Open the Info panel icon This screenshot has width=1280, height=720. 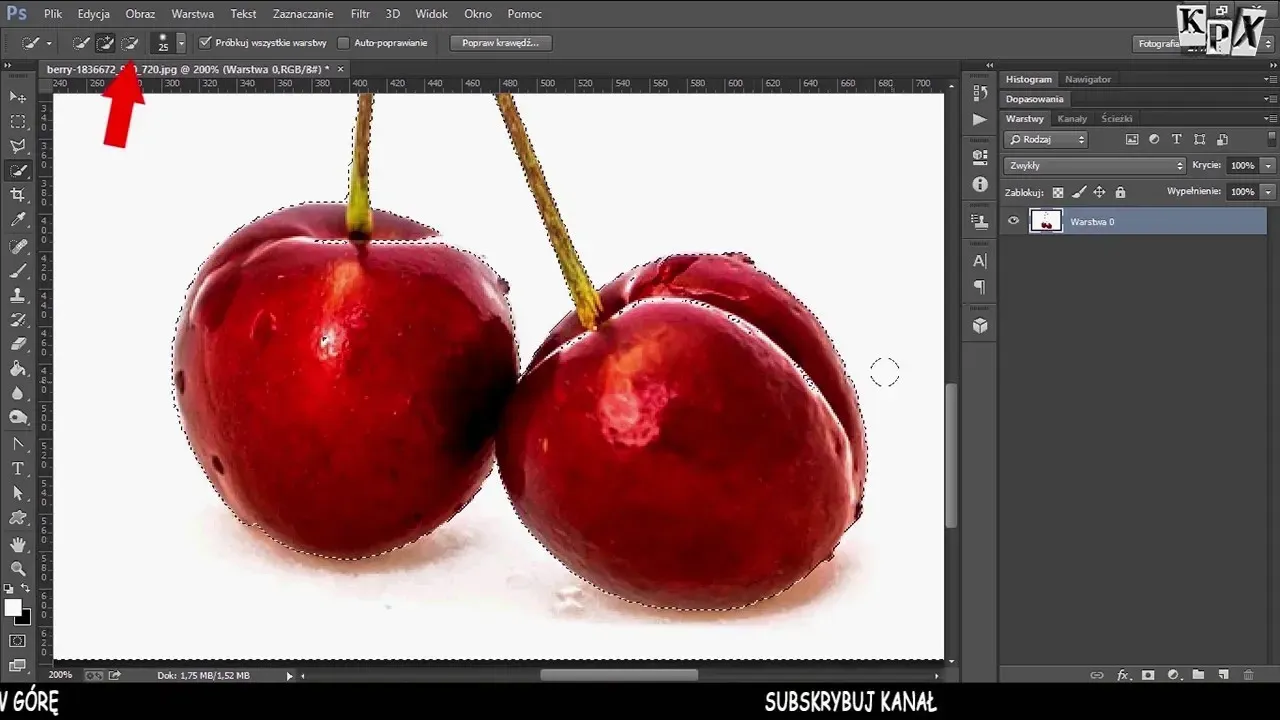pyautogui.click(x=979, y=185)
